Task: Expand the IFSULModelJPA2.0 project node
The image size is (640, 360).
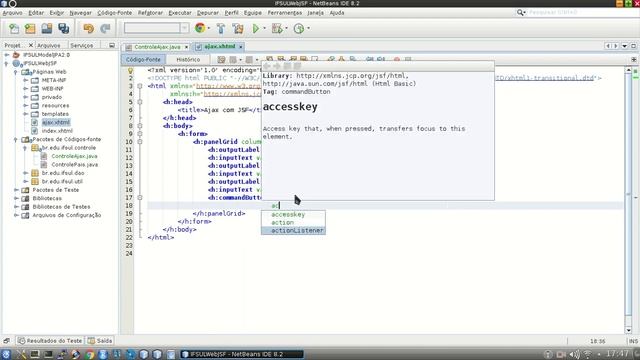Action: tap(7, 55)
